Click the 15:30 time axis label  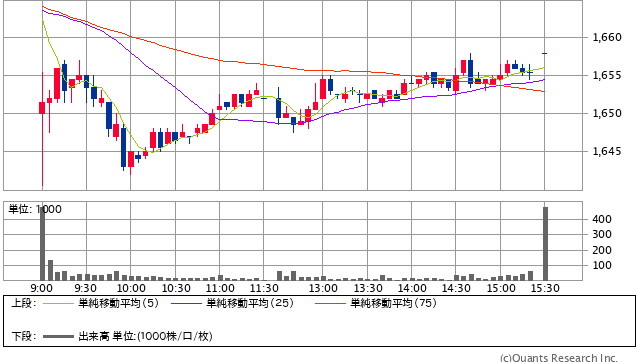pyautogui.click(x=545, y=288)
